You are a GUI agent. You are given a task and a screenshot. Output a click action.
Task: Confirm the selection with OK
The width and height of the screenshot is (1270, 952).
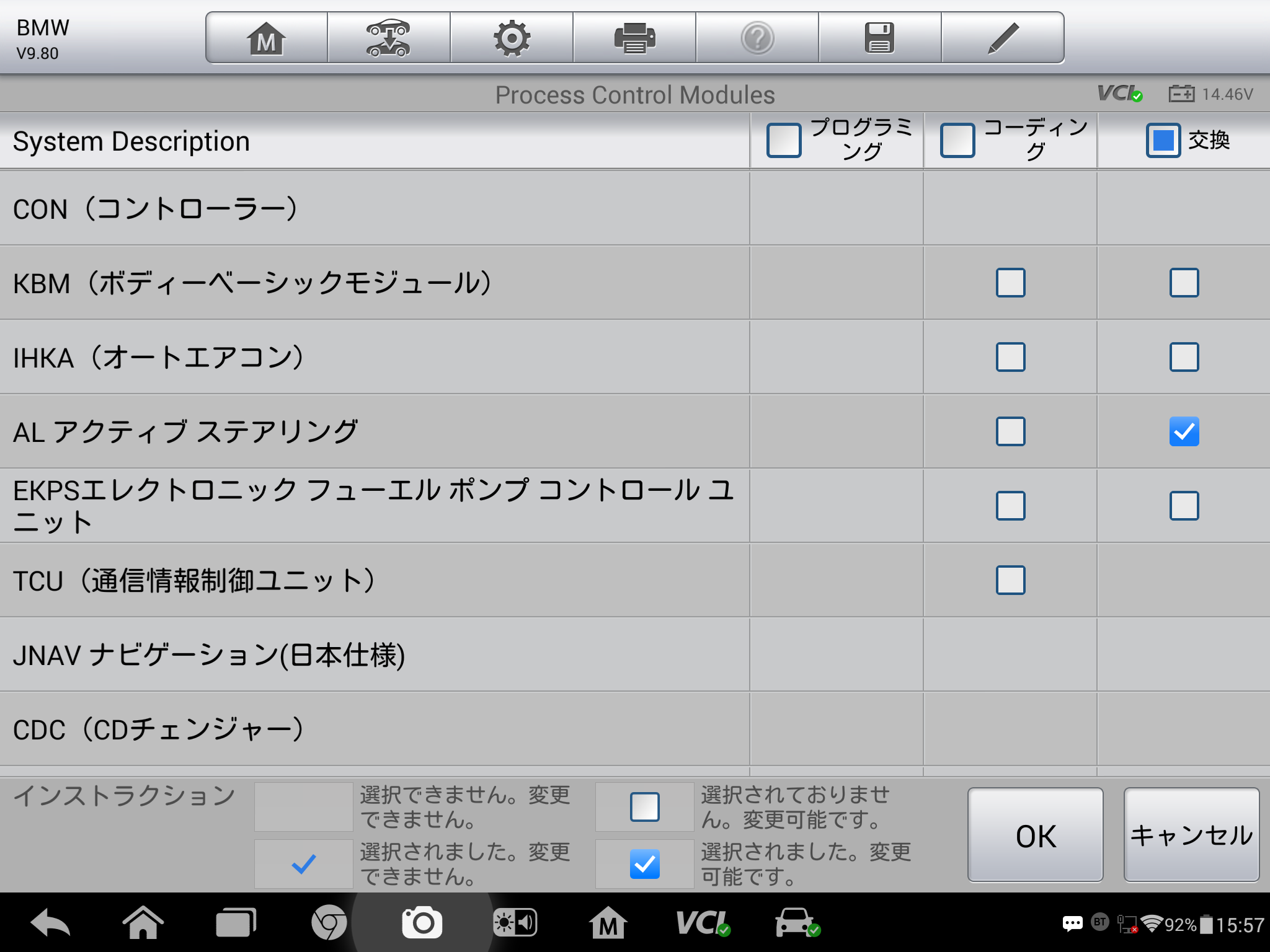tap(1036, 835)
